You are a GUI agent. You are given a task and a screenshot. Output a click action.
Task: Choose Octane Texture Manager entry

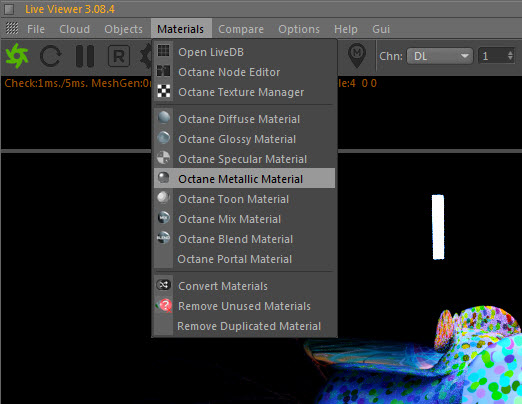[244, 92]
